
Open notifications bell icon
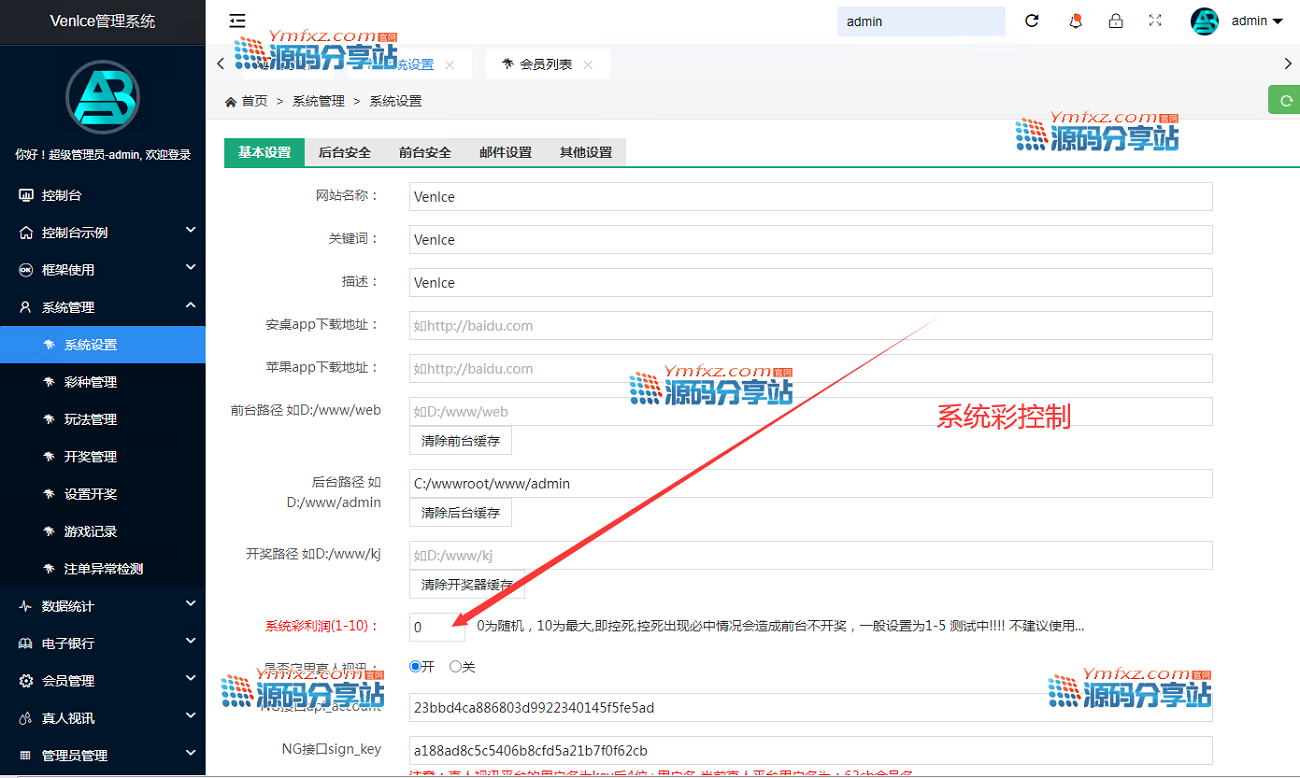pyautogui.click(x=1076, y=21)
